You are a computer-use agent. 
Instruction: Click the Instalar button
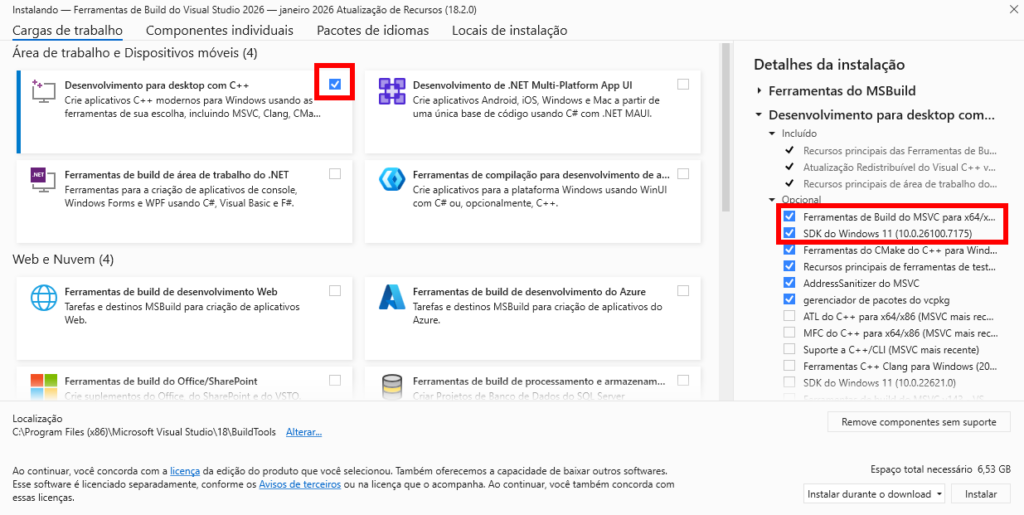(x=981, y=493)
